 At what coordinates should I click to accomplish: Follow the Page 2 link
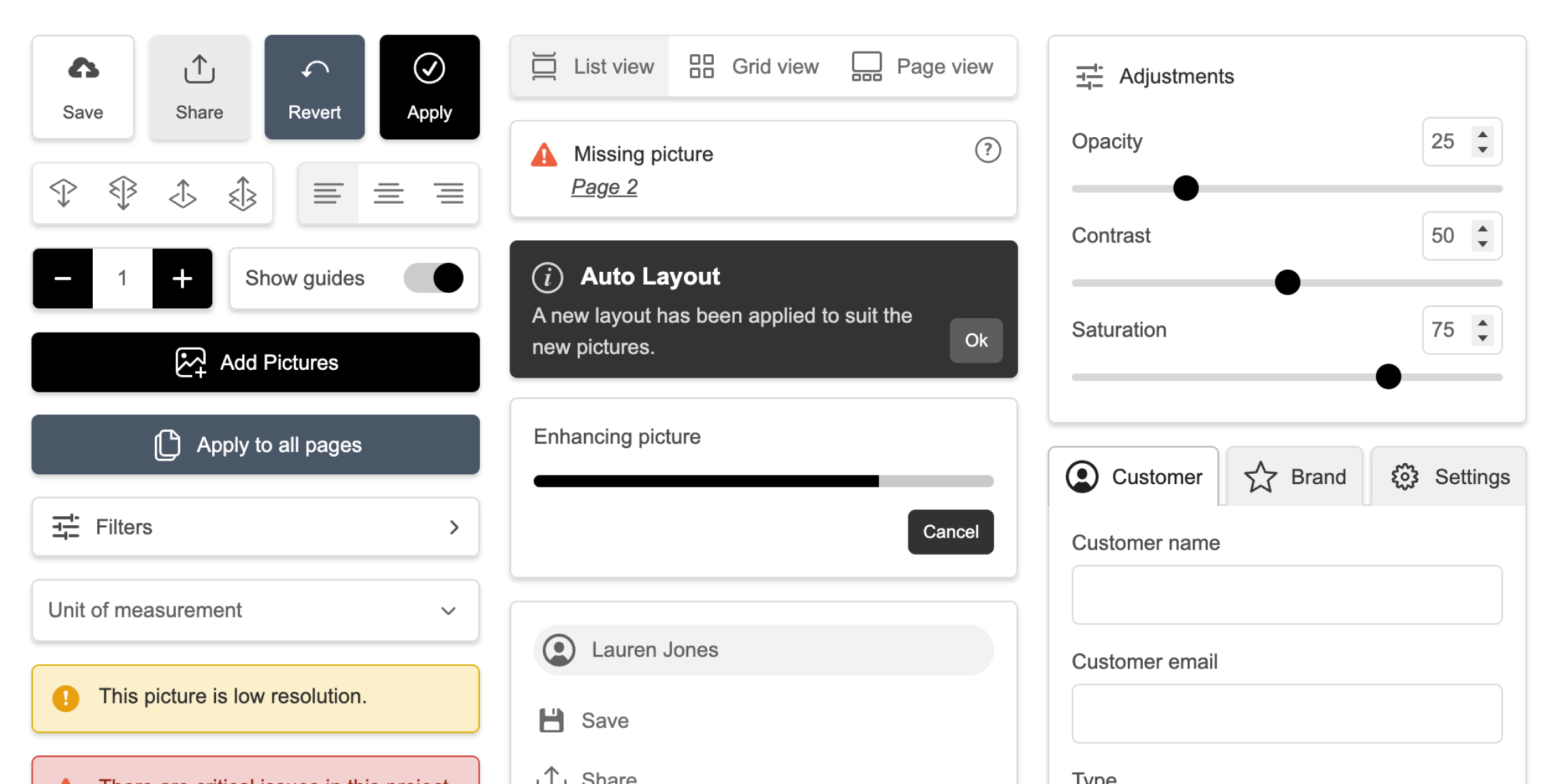(x=604, y=188)
